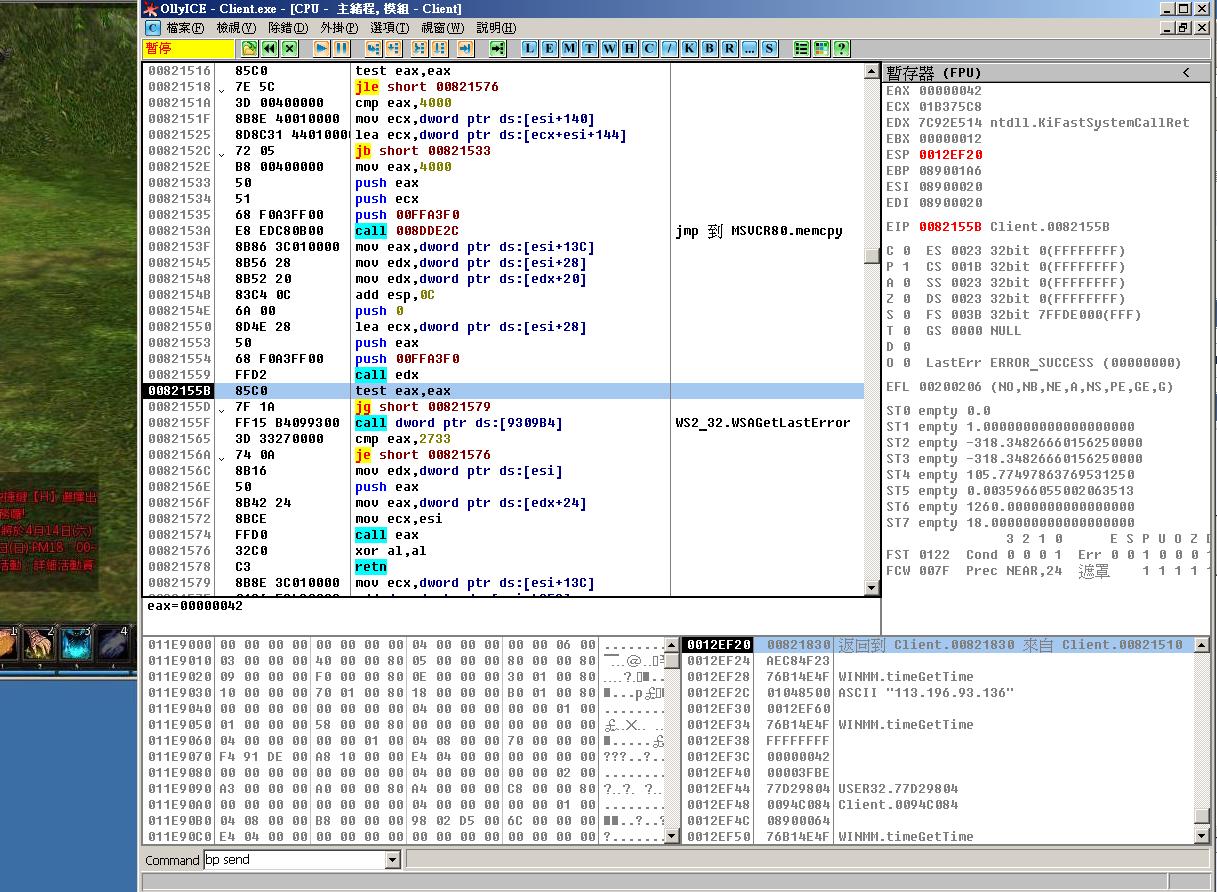Show the Log window (L button)
Image resolution: width=1217 pixels, height=892 pixels.
click(529, 48)
